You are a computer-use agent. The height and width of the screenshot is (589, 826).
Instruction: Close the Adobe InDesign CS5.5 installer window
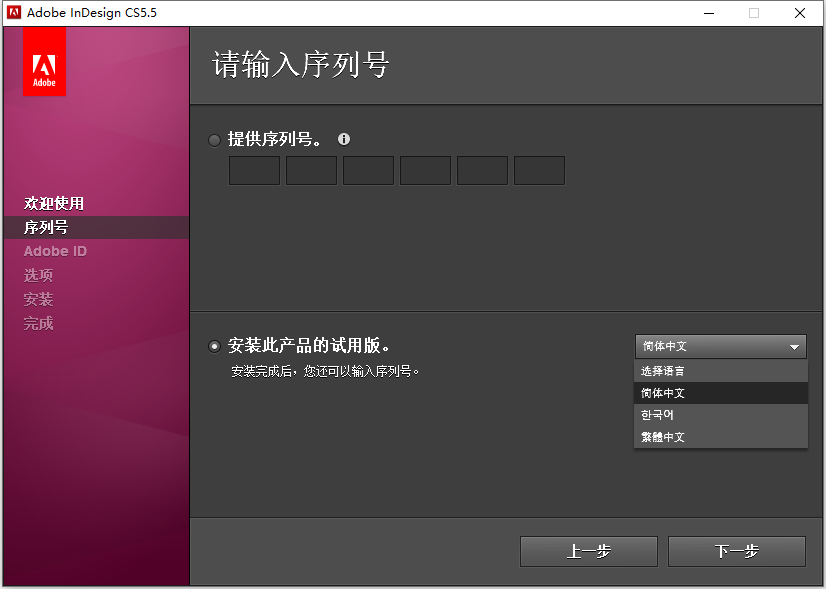click(x=800, y=13)
